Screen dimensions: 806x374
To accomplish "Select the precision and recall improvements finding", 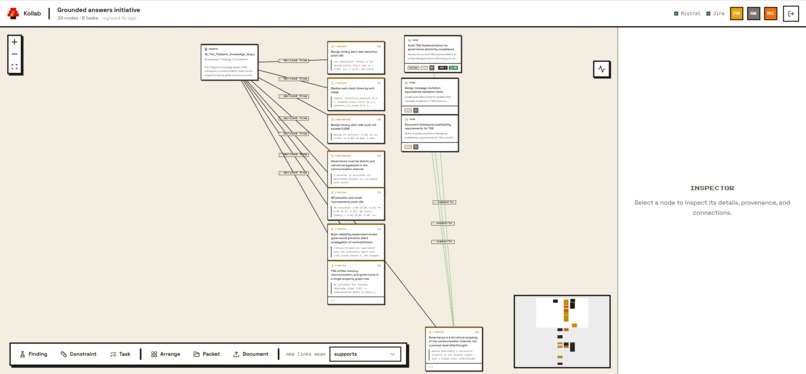I will [356, 204].
